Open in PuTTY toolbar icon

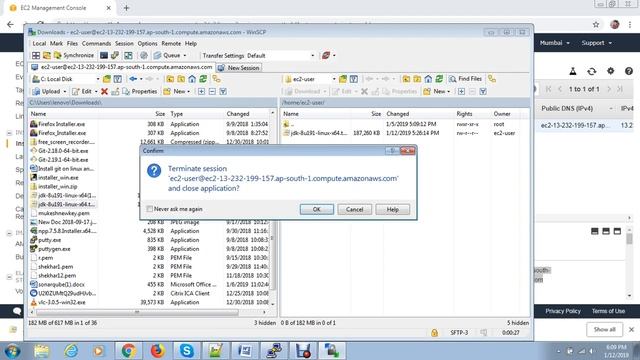pos(115,55)
